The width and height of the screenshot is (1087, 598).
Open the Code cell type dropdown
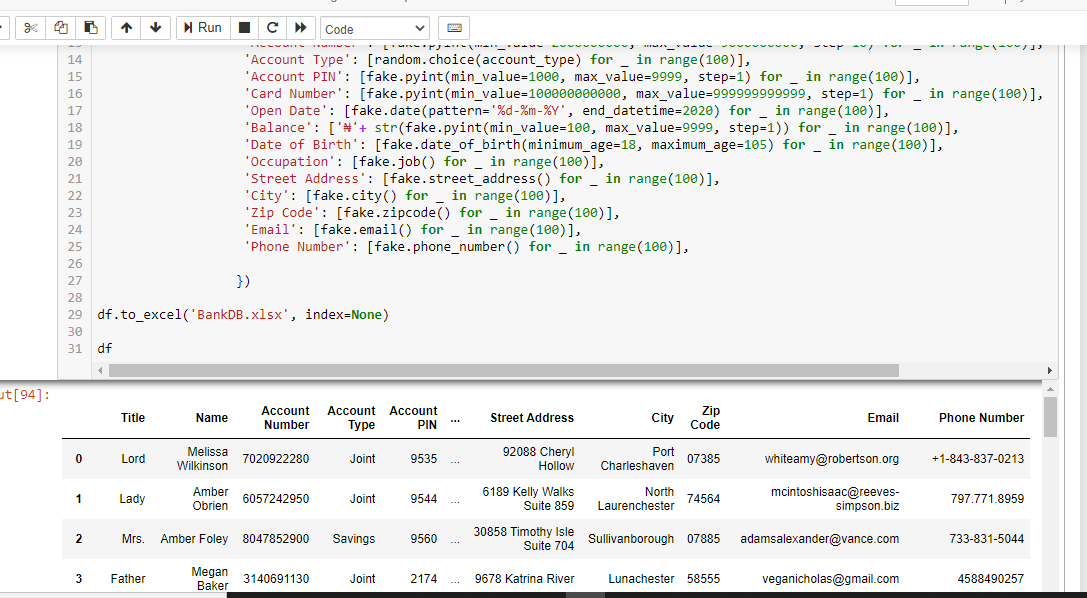point(374,28)
